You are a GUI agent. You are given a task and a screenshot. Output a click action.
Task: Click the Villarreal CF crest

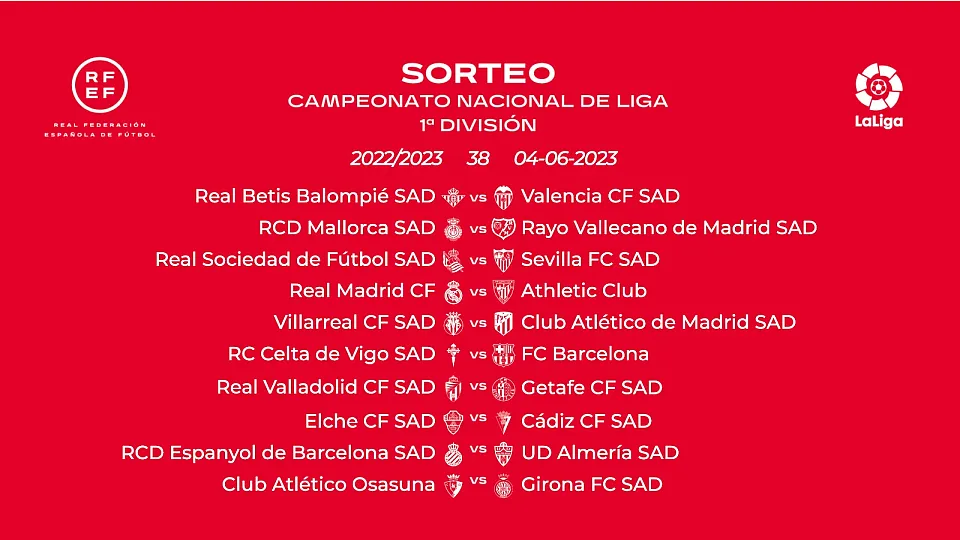(x=453, y=323)
